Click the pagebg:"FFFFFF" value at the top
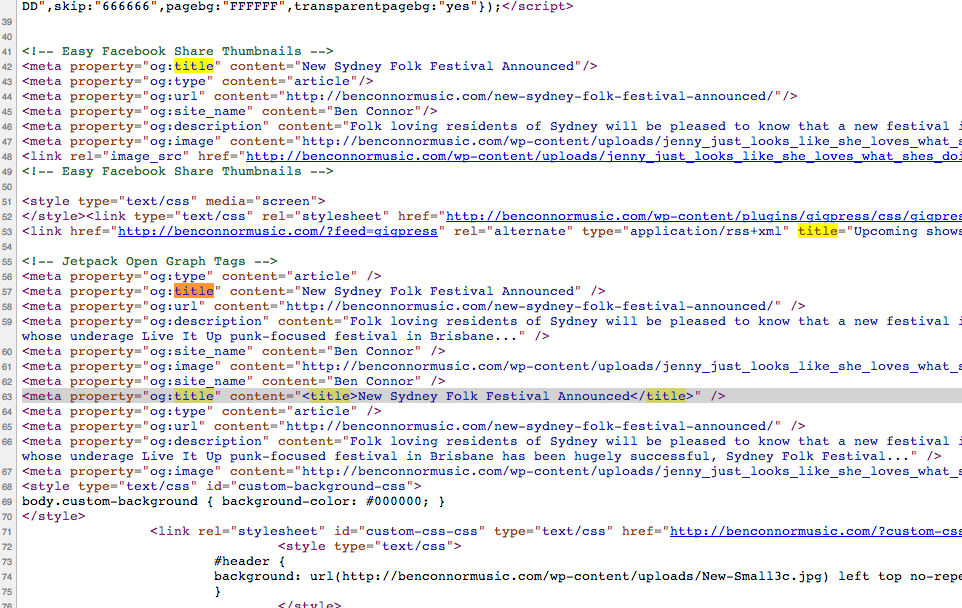Screen dimensions: 962x608 221,7
